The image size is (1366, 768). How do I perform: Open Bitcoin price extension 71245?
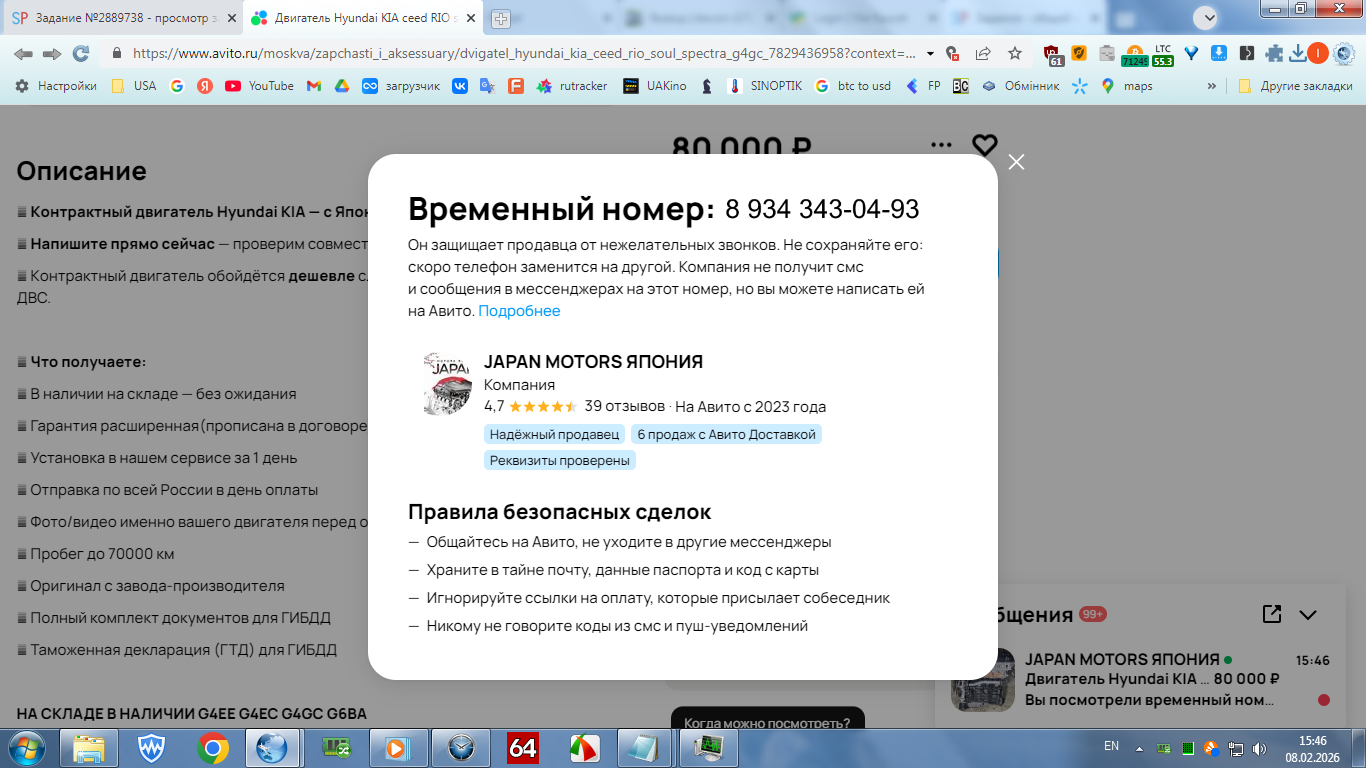tap(1135, 55)
